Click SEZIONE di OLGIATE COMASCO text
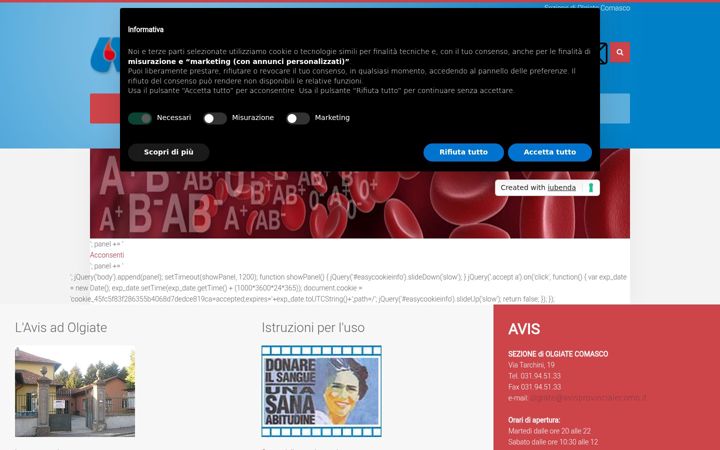 point(558,354)
